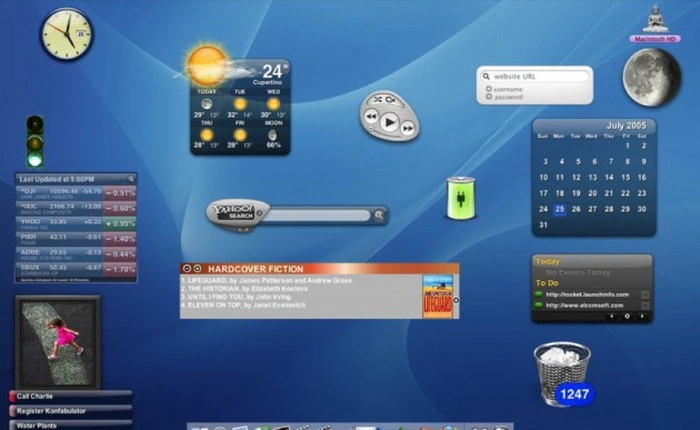
Task: Click the small arrow beside Lifeguard cover
Action: click(x=456, y=300)
